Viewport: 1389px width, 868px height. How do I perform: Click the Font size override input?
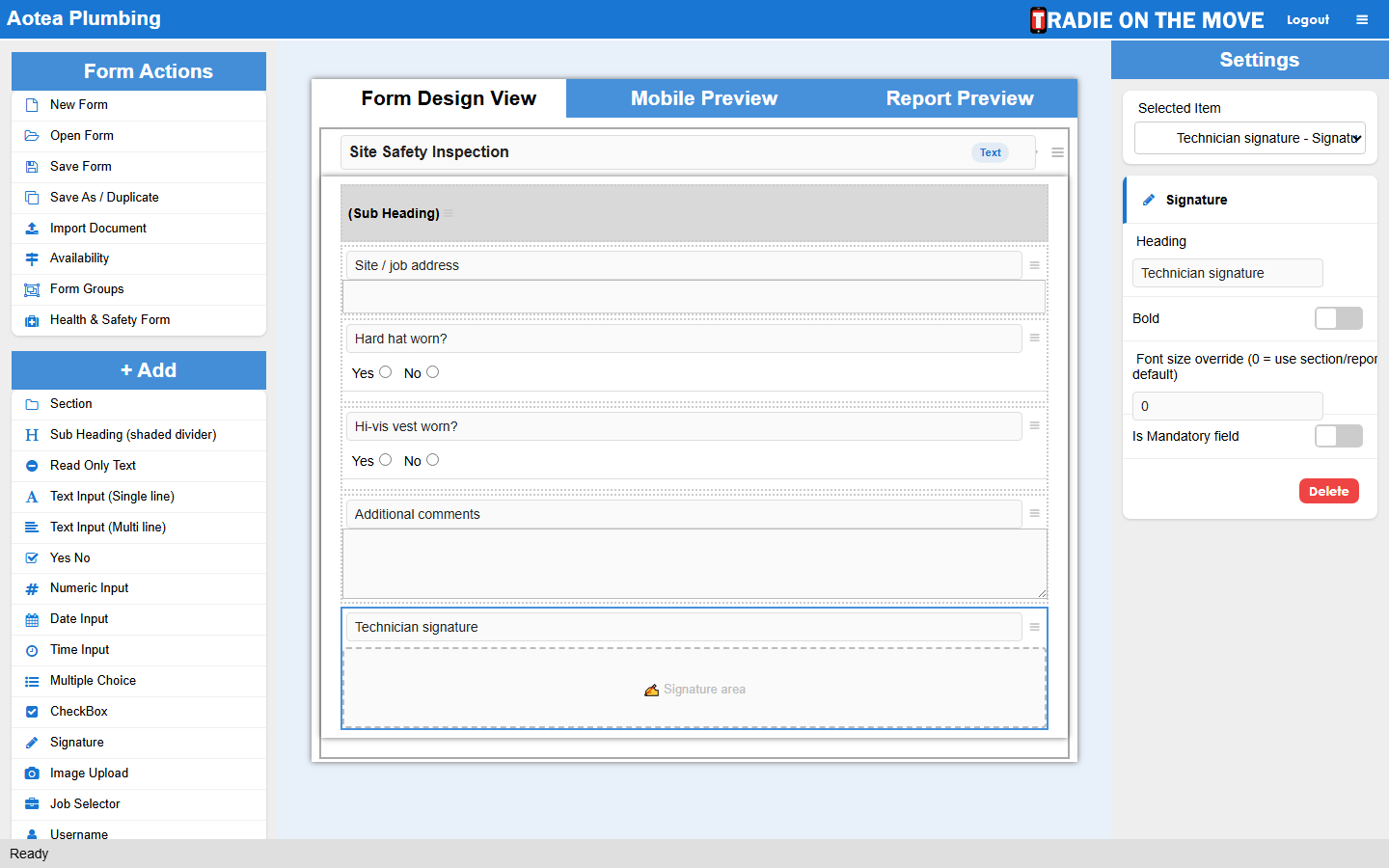click(1227, 406)
